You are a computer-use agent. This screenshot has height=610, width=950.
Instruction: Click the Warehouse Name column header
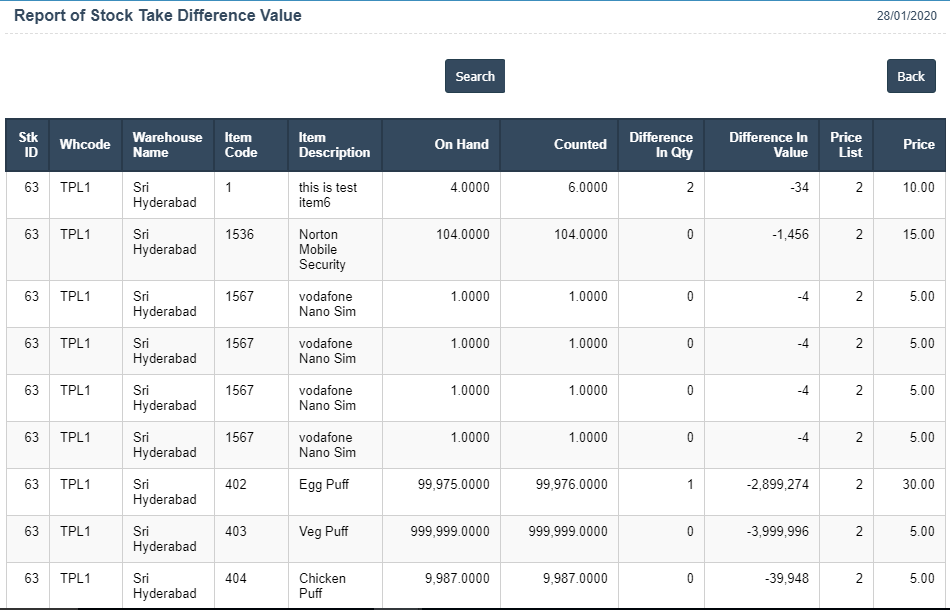[167, 145]
